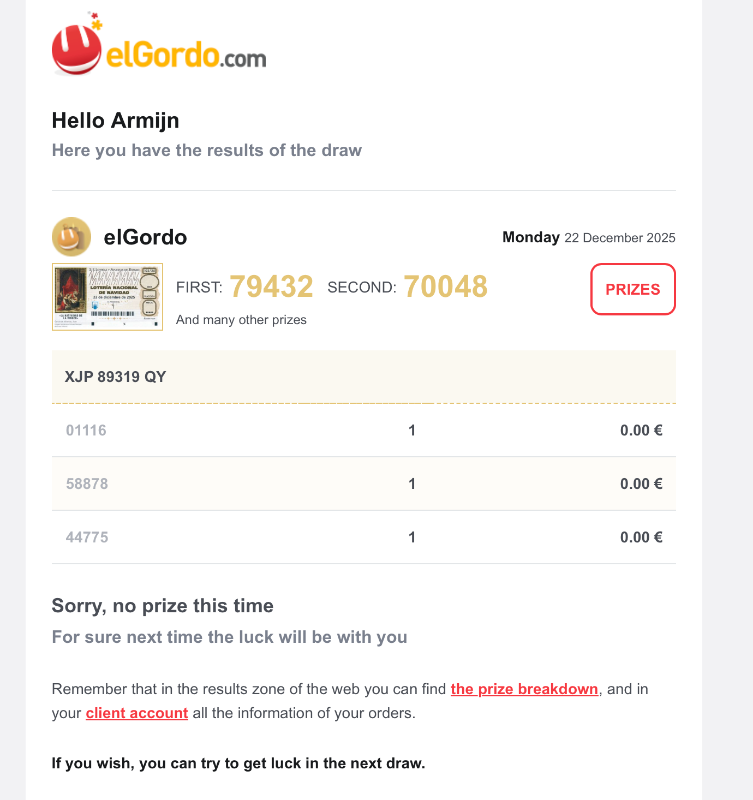Click first prize number 79432

point(271,287)
